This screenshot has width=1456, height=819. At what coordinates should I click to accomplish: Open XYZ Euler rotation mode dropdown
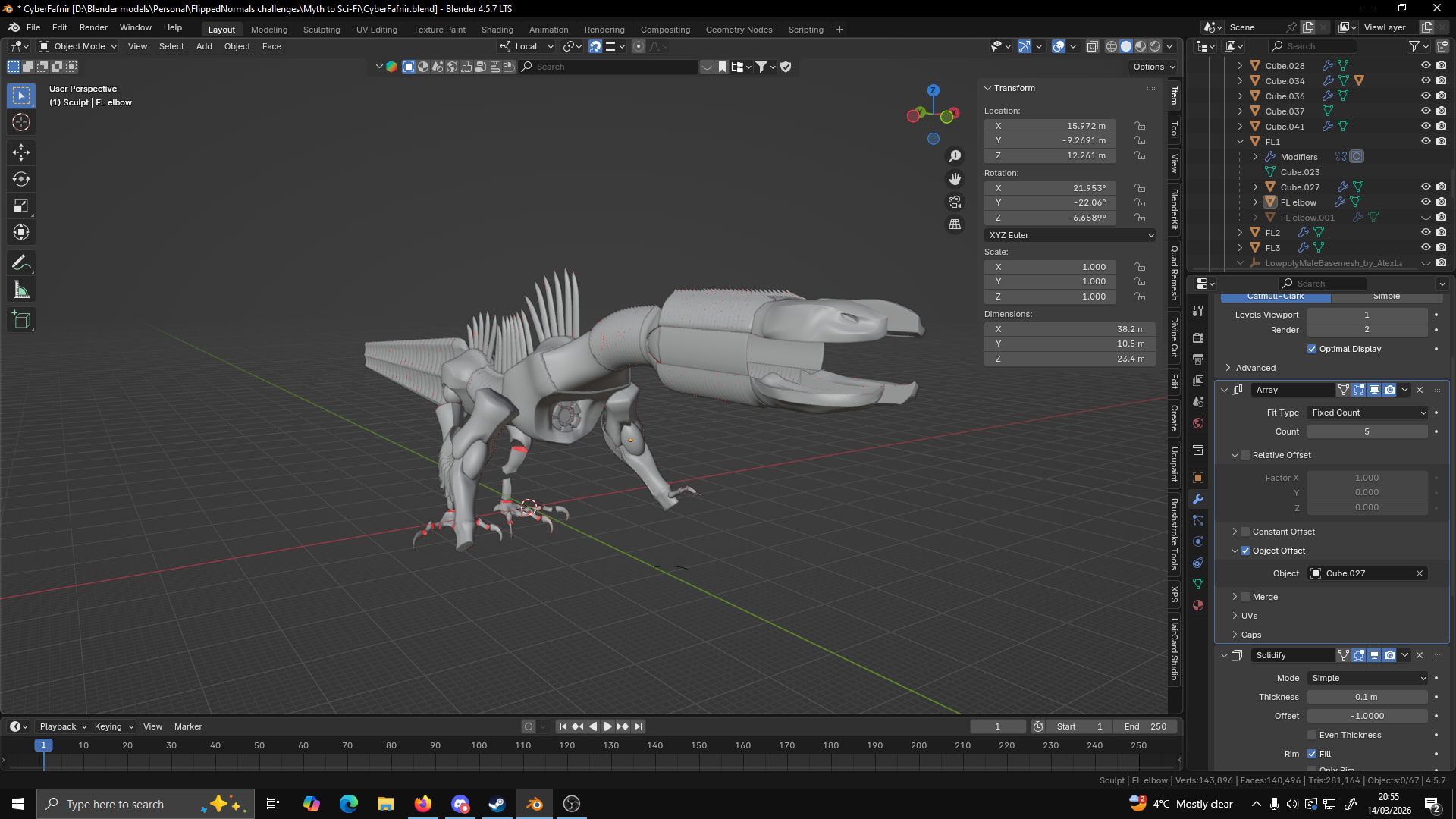coord(1069,235)
